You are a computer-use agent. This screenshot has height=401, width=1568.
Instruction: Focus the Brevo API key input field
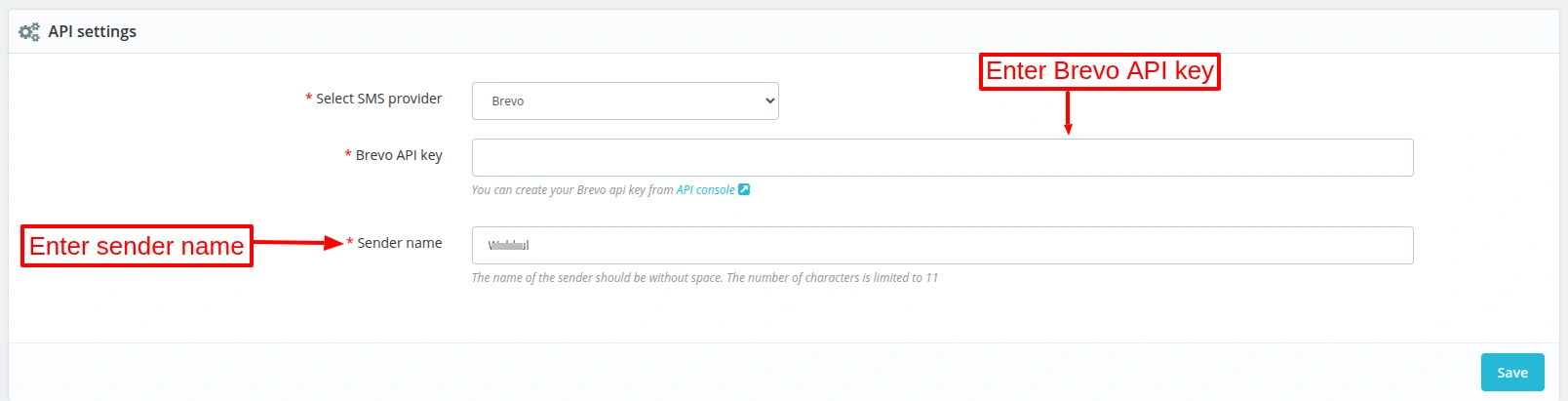tap(942, 158)
